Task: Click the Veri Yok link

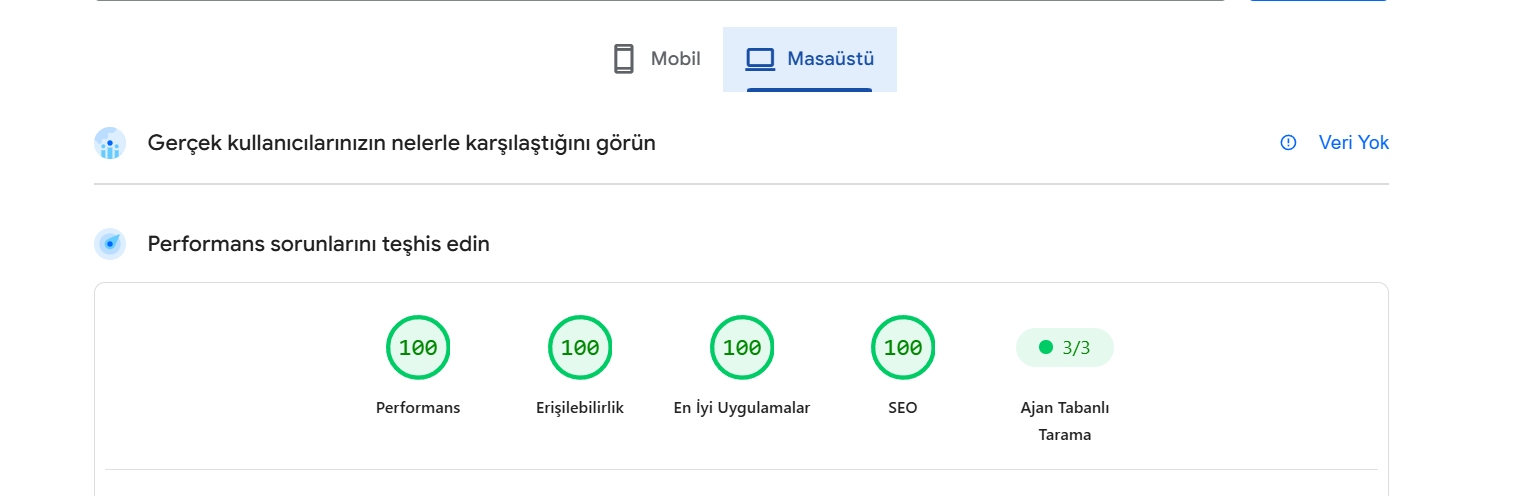Action: click(x=1354, y=143)
